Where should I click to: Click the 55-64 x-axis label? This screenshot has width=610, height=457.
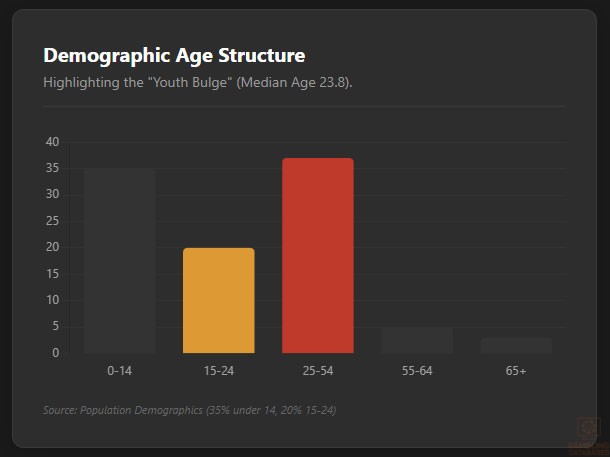[417, 371]
